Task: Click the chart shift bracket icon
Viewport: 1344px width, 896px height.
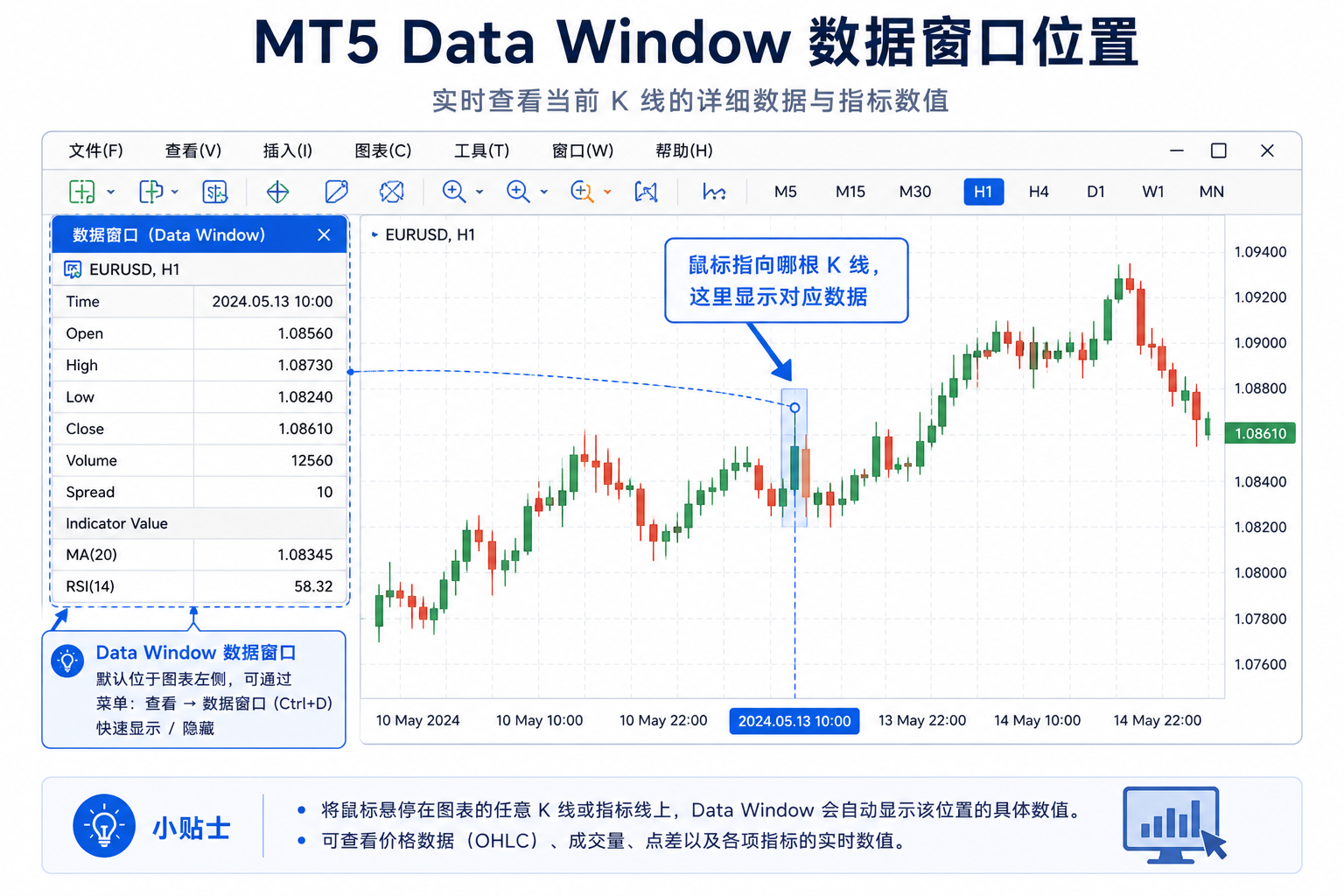Action: [646, 192]
